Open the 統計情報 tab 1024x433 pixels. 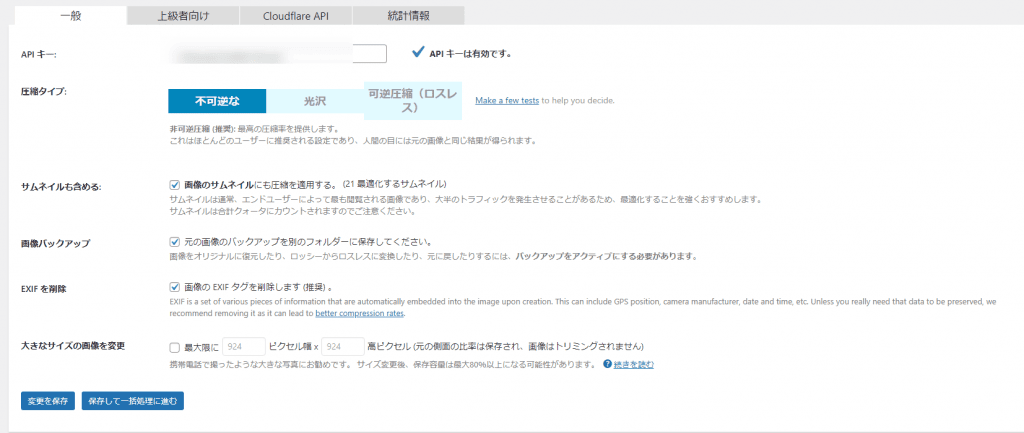coord(409,16)
